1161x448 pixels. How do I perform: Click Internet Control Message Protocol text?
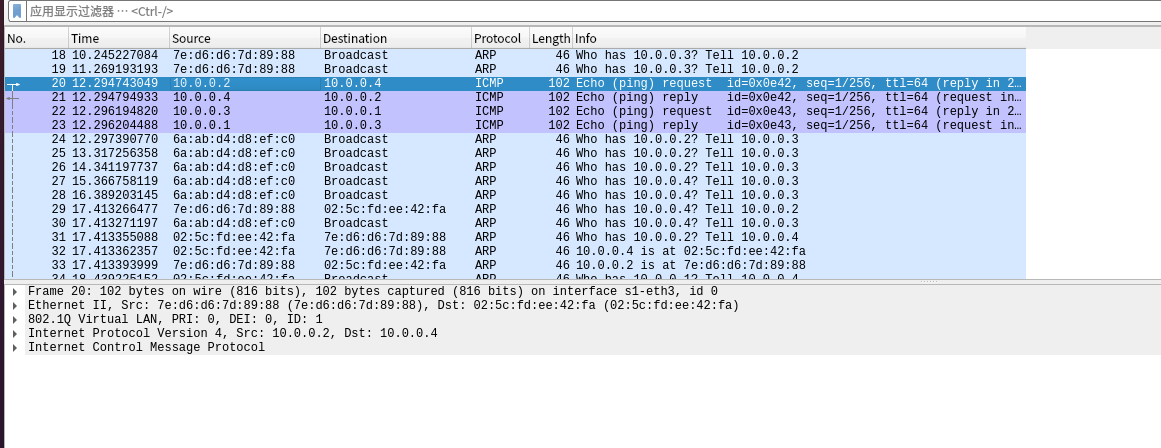146,348
